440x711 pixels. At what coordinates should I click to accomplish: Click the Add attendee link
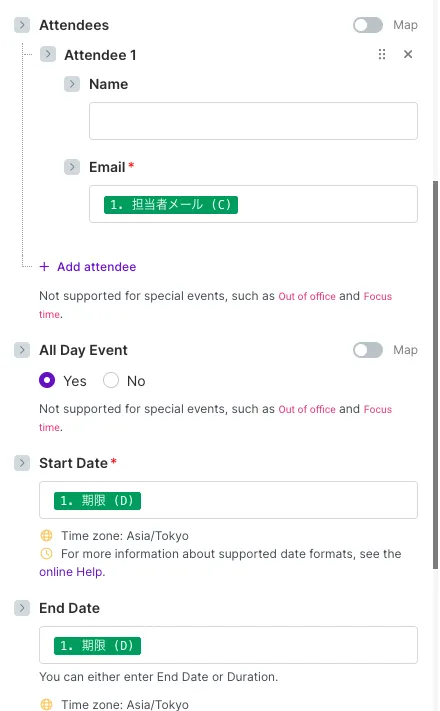(97, 267)
